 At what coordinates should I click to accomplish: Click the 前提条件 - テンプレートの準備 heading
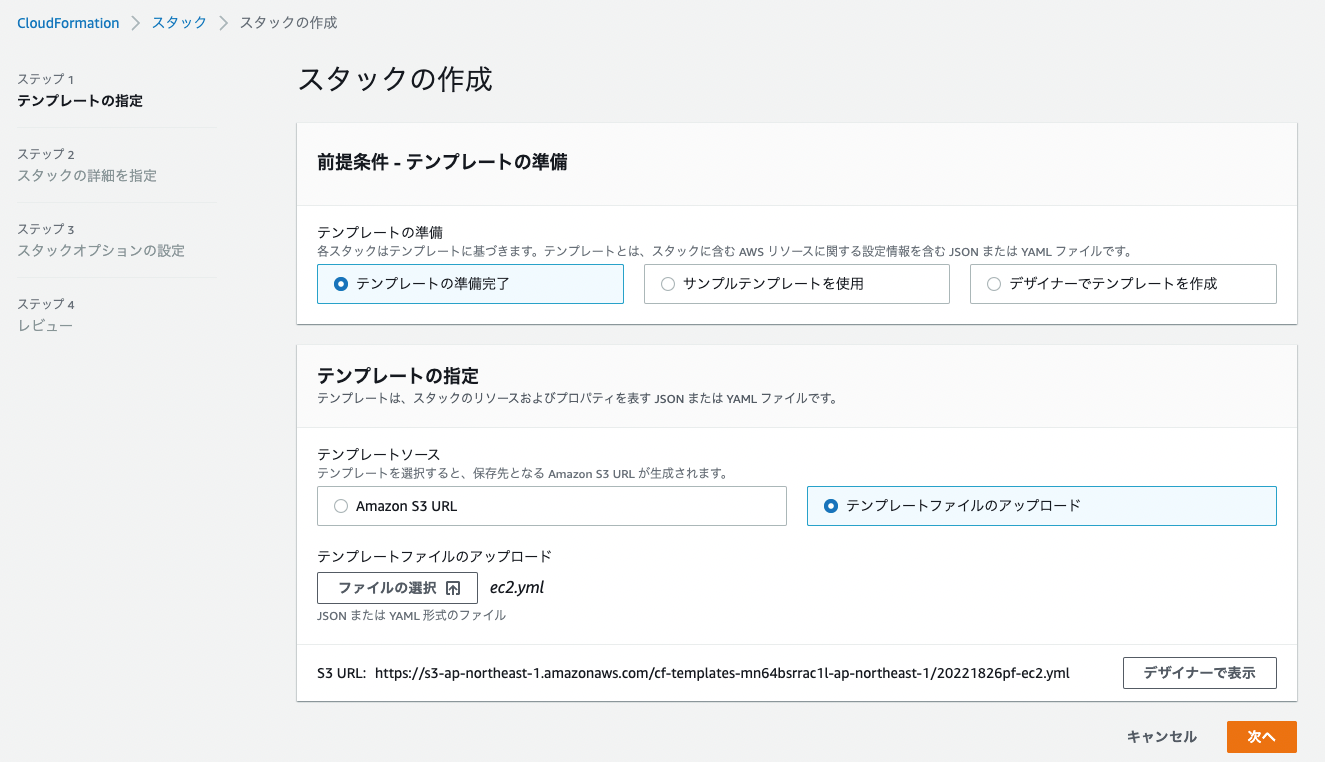442,162
